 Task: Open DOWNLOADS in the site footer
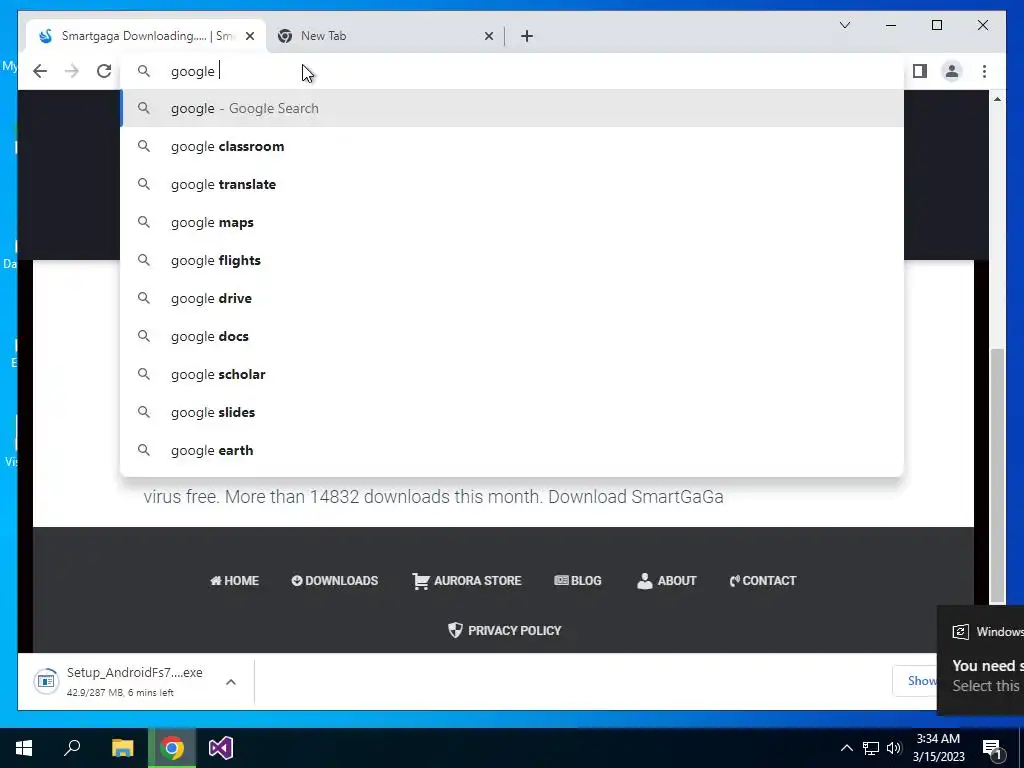[x=334, y=581]
